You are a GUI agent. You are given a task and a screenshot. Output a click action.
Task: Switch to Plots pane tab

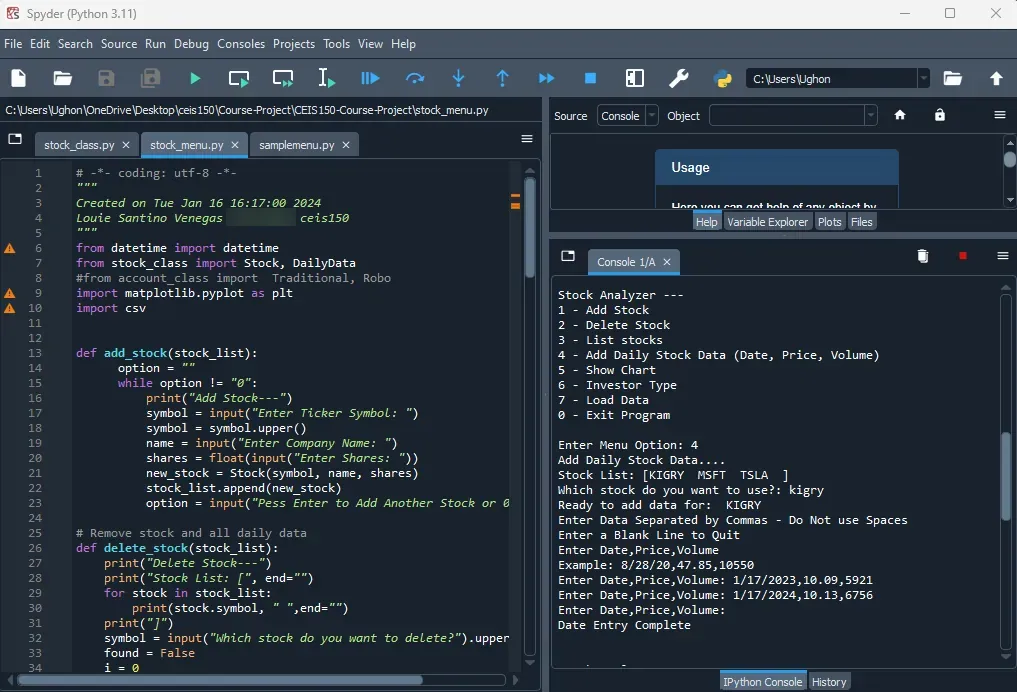[x=830, y=222]
